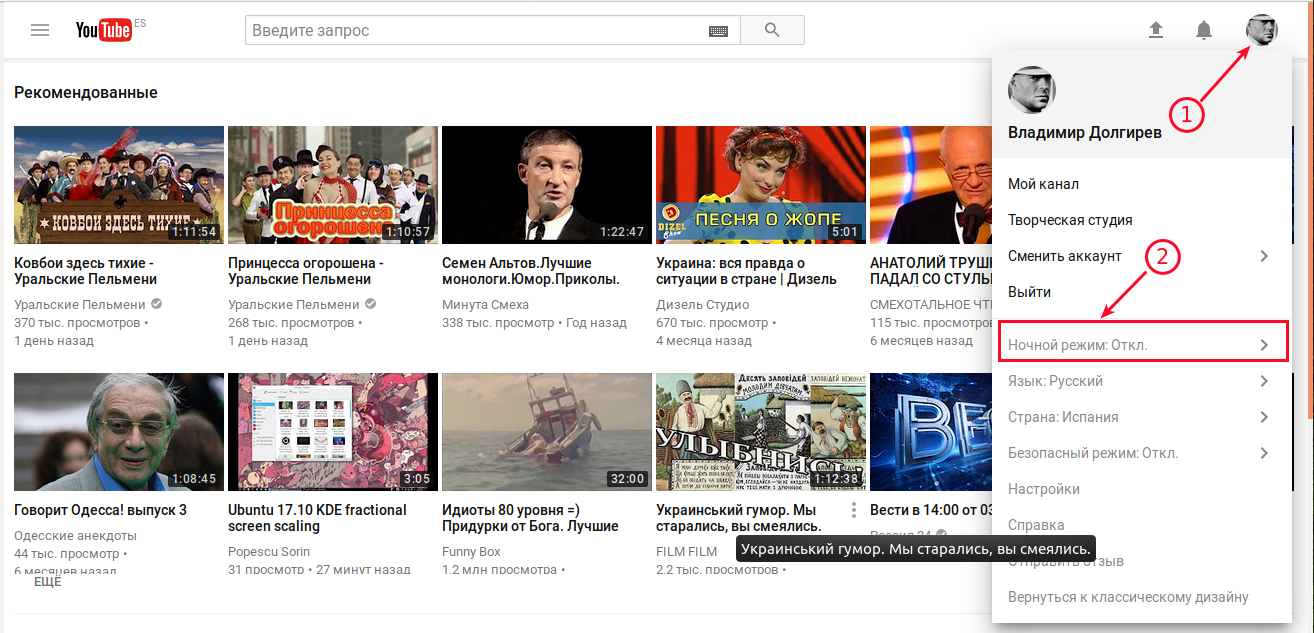This screenshot has height=633, width=1314.
Task: Open channel Popescu Sorin
Action: point(269,551)
